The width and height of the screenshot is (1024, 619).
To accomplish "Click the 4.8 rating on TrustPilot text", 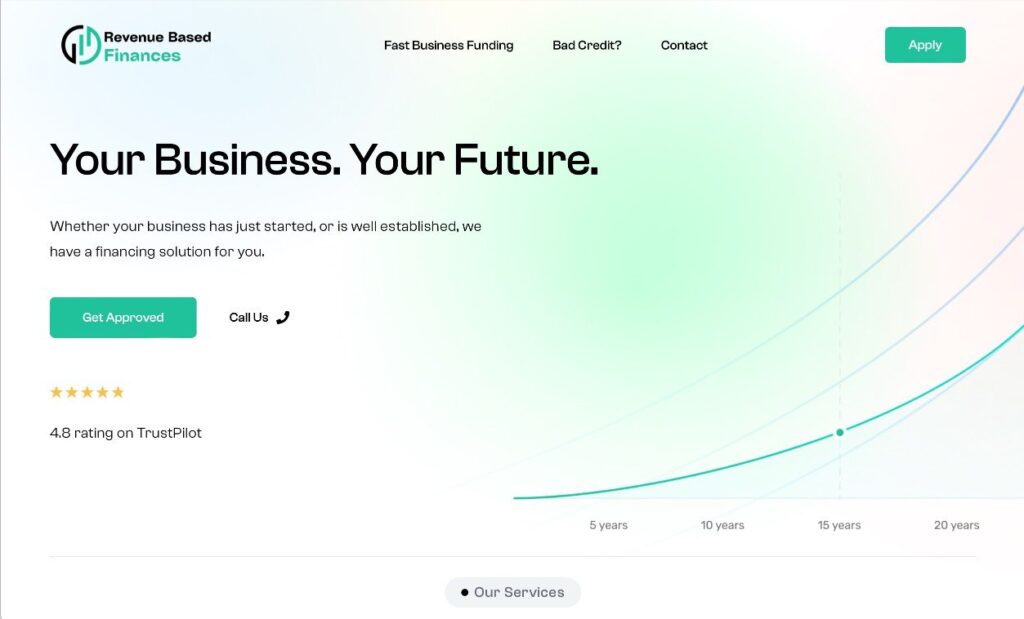I will [126, 433].
